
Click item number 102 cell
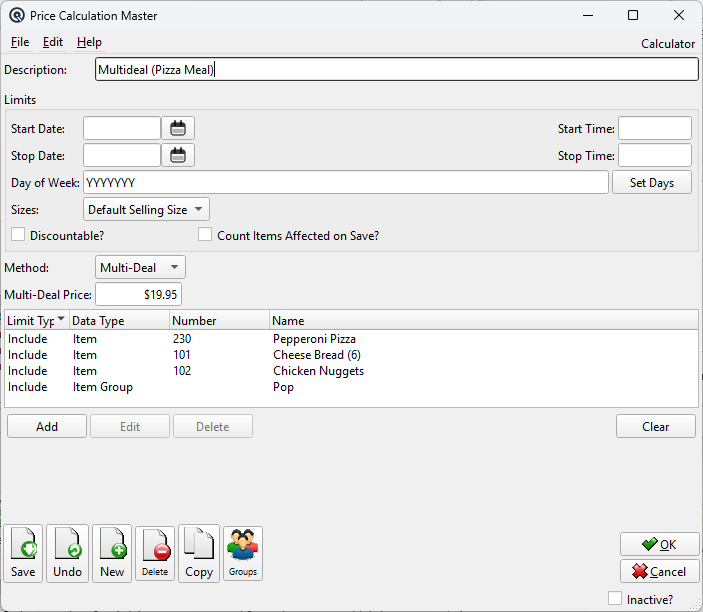(x=182, y=371)
